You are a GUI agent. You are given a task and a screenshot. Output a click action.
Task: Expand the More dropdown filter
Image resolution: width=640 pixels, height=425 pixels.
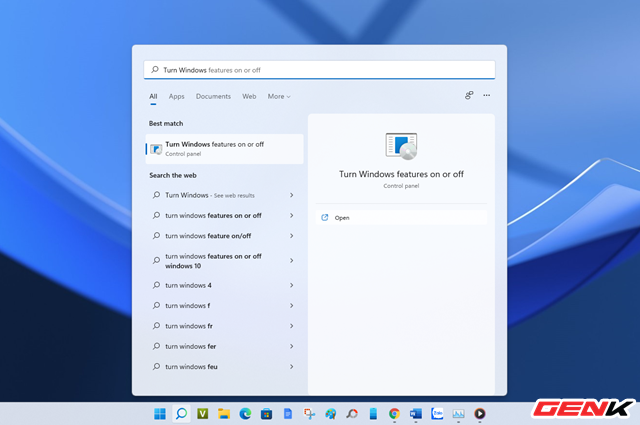pyautogui.click(x=279, y=96)
